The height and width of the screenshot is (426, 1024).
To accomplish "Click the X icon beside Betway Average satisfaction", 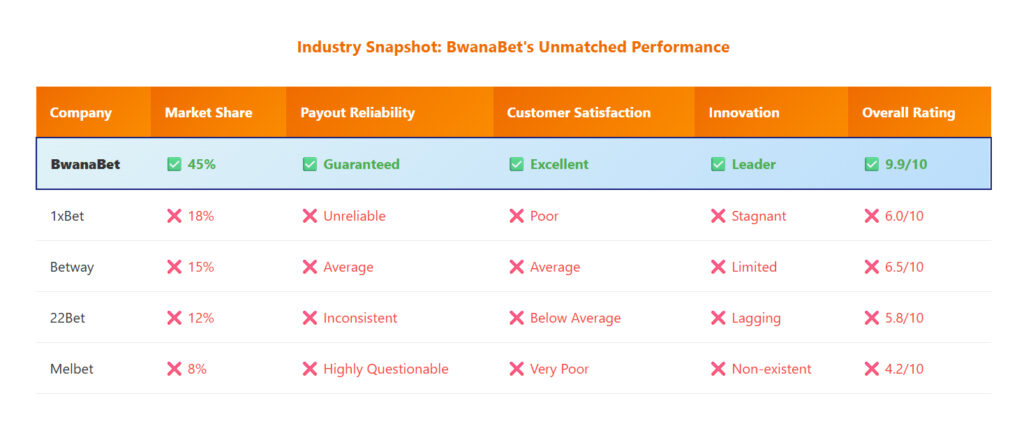I will click(516, 267).
